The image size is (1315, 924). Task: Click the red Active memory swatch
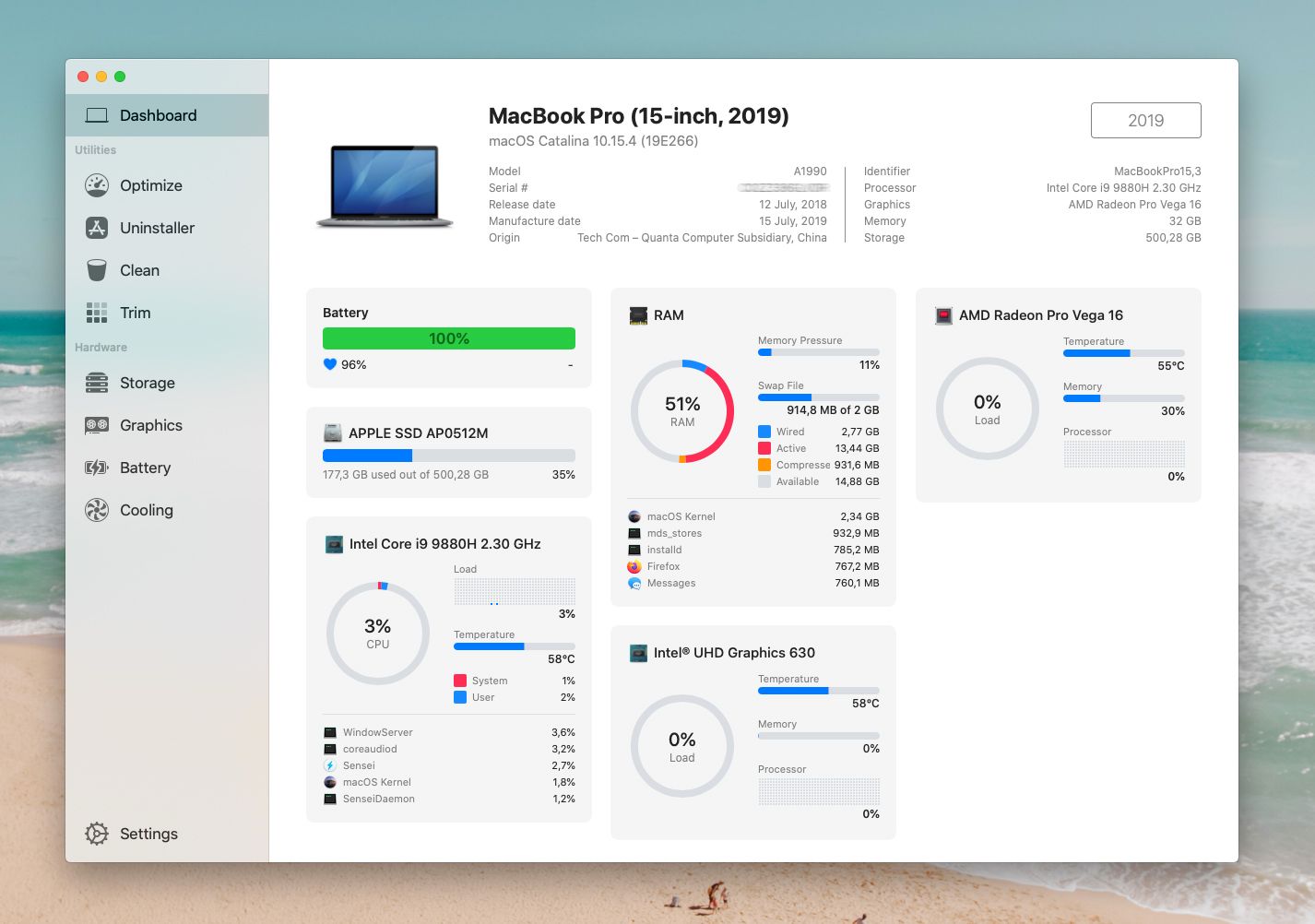click(764, 448)
